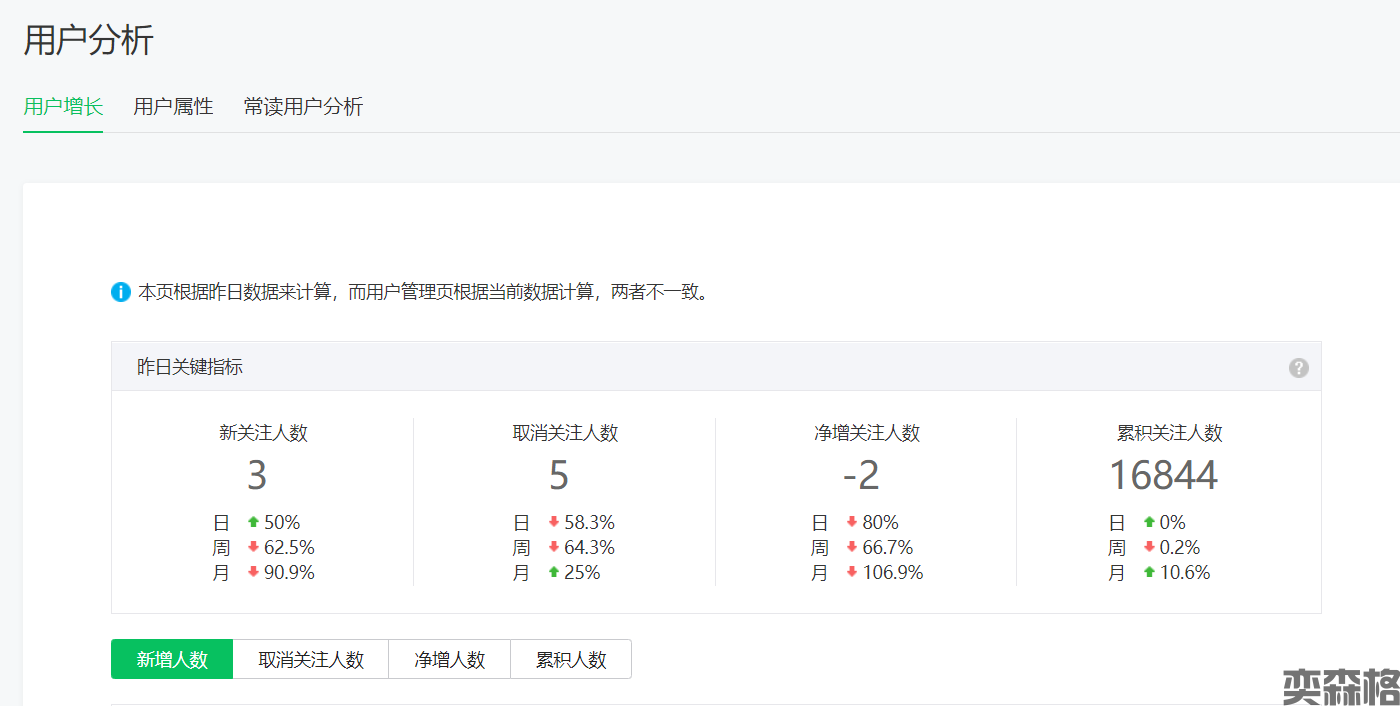View the 累积人数 chart
Image resolution: width=1400 pixels, height=706 pixels.
tap(571, 660)
